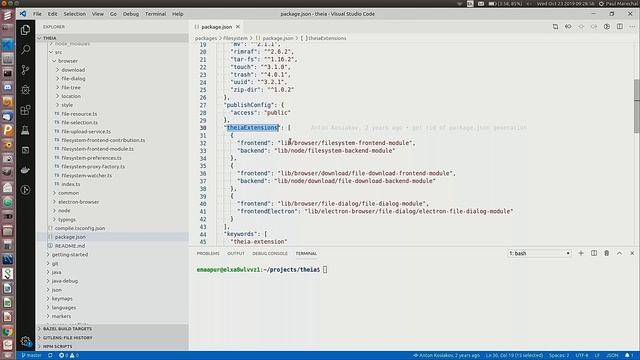
Task: Click the open changes icon in editor toolbar
Action: point(556,27)
